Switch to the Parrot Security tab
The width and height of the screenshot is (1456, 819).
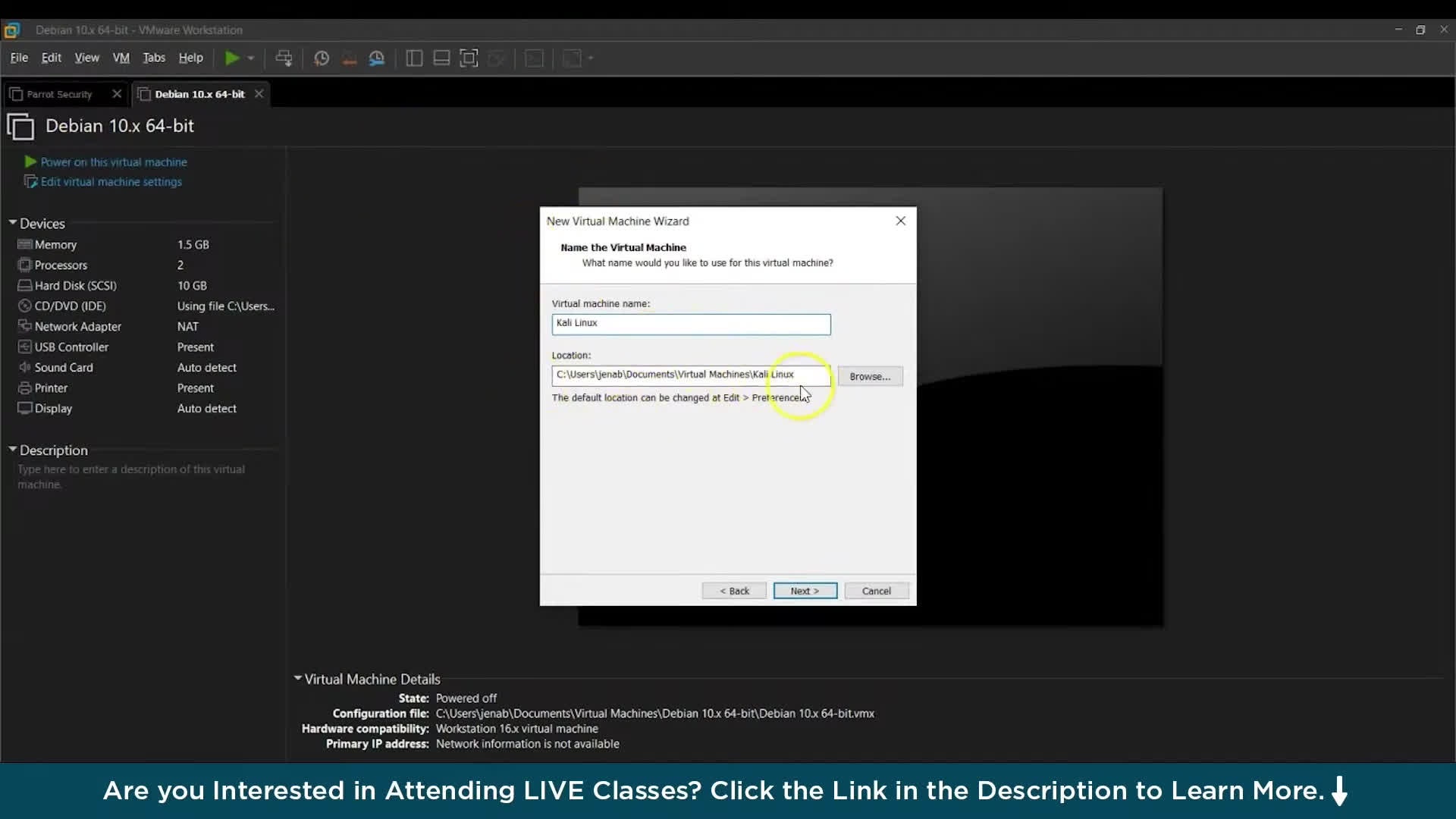(x=59, y=94)
